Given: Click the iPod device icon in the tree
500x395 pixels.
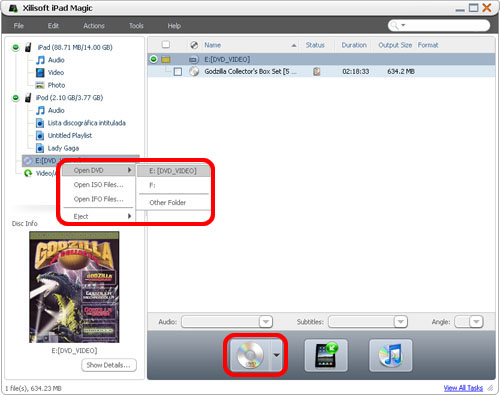Looking at the screenshot, I should click(29, 98).
